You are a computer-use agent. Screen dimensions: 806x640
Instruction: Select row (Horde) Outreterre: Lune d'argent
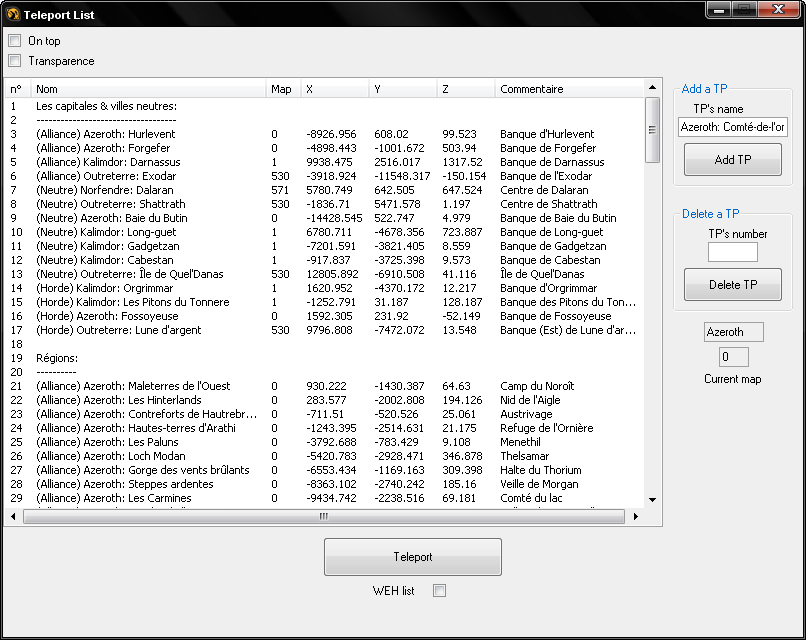point(324,330)
